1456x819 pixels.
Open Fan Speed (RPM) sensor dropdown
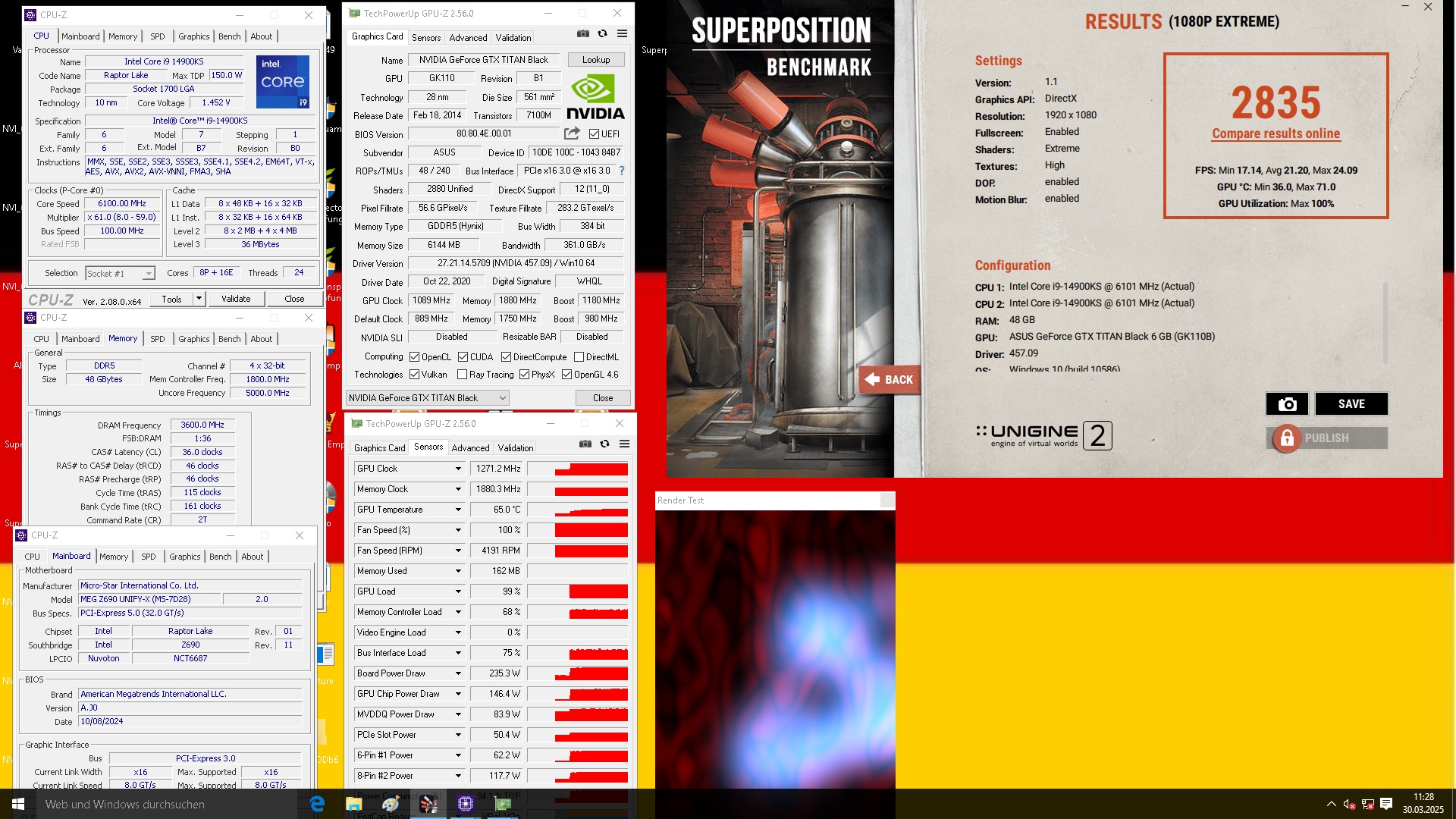[458, 551]
